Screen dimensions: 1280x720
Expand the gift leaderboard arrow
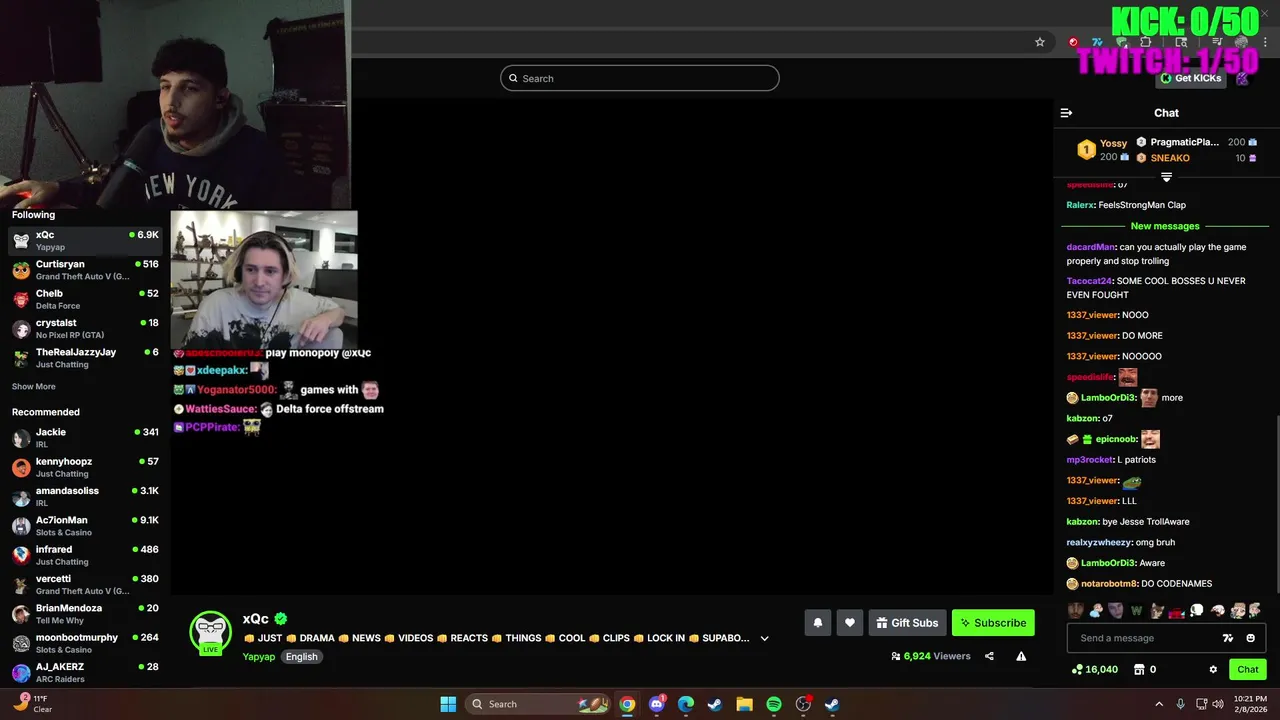[1166, 177]
